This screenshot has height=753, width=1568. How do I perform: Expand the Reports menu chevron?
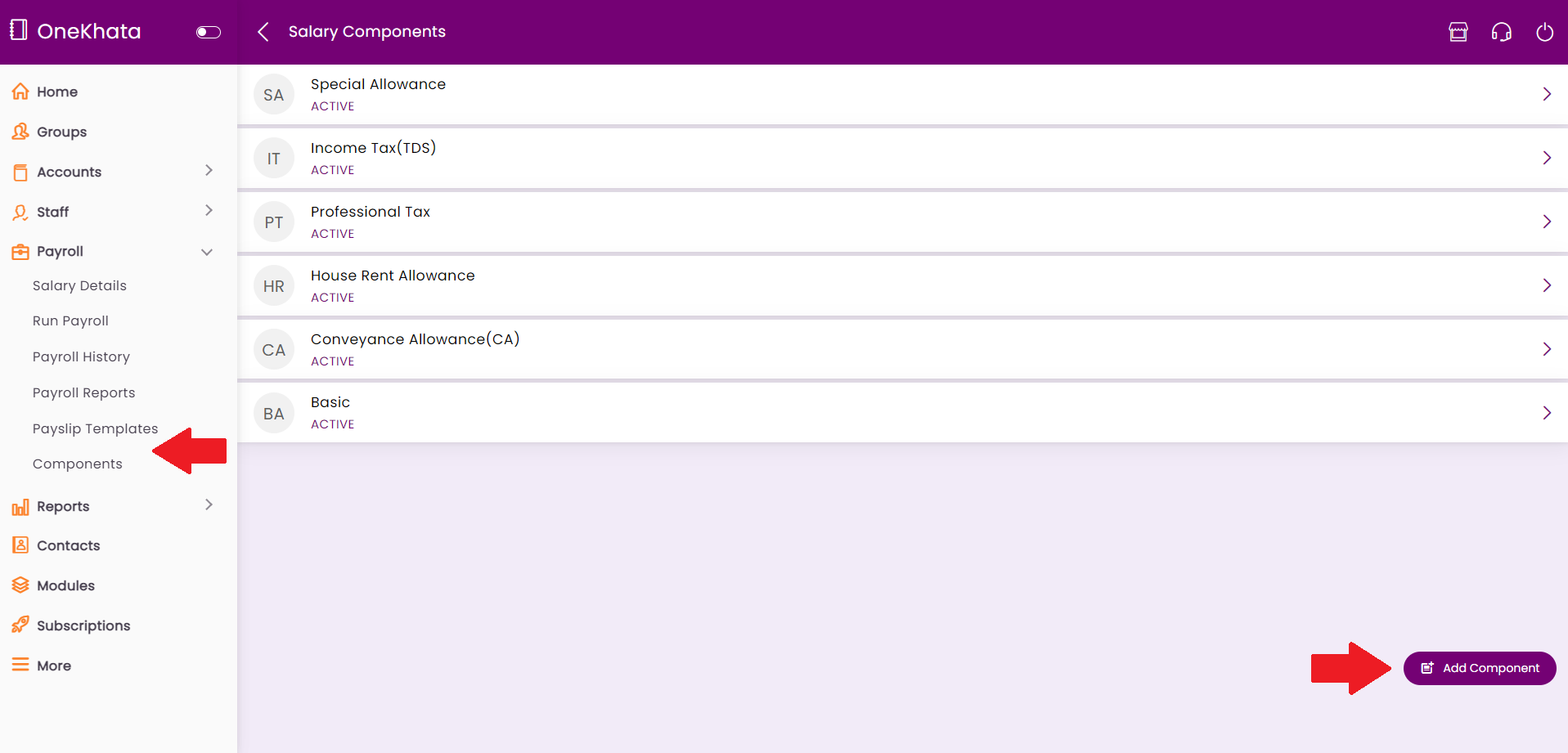click(x=209, y=504)
